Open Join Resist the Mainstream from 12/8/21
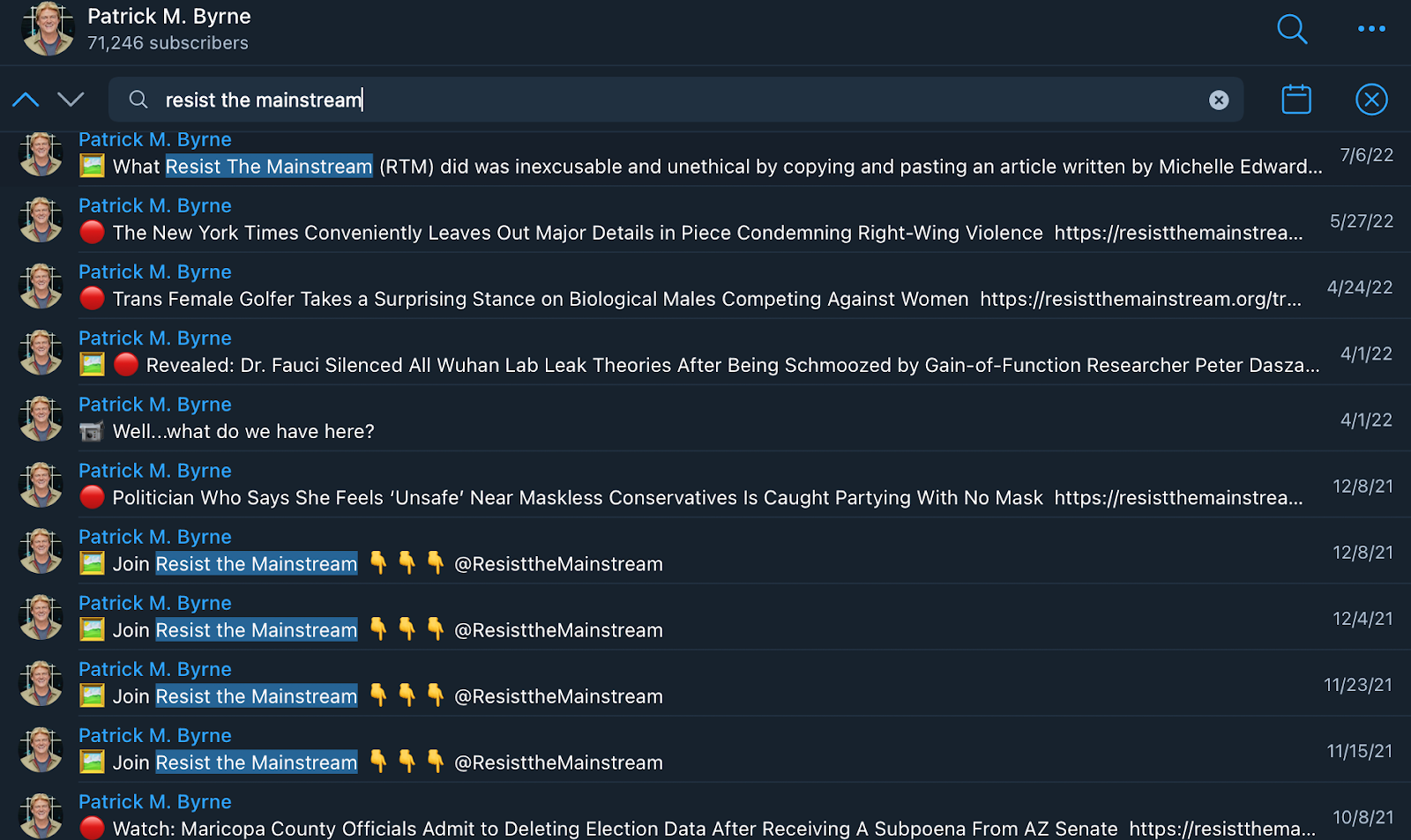 705,552
